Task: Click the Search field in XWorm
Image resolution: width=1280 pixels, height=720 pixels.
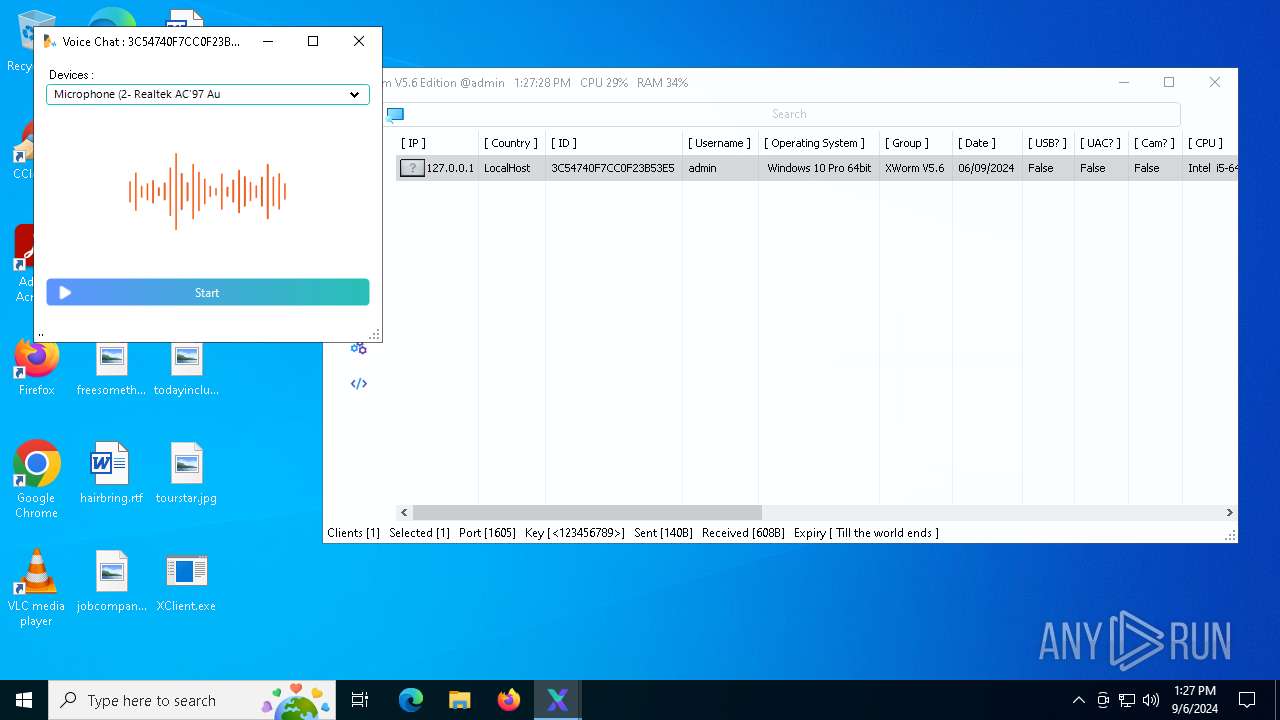Action: coord(789,114)
